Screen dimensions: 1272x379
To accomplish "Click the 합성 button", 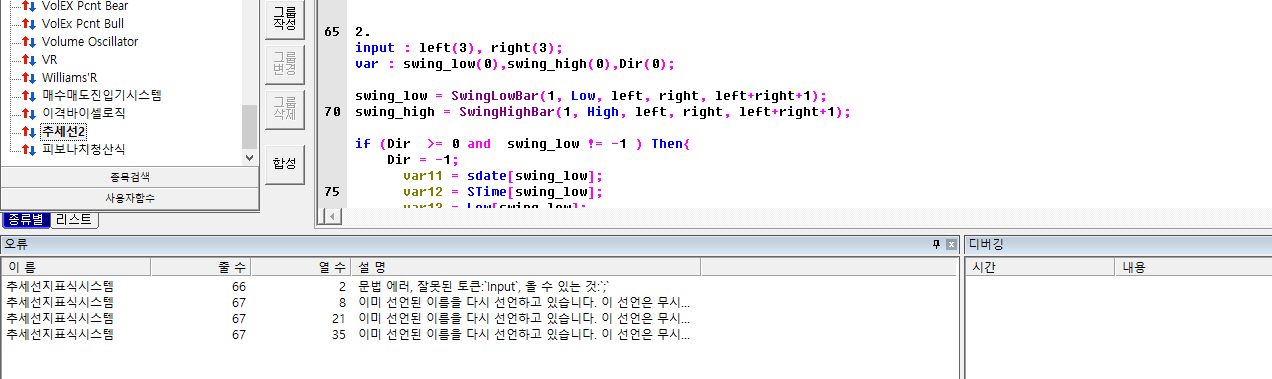I will [x=284, y=164].
